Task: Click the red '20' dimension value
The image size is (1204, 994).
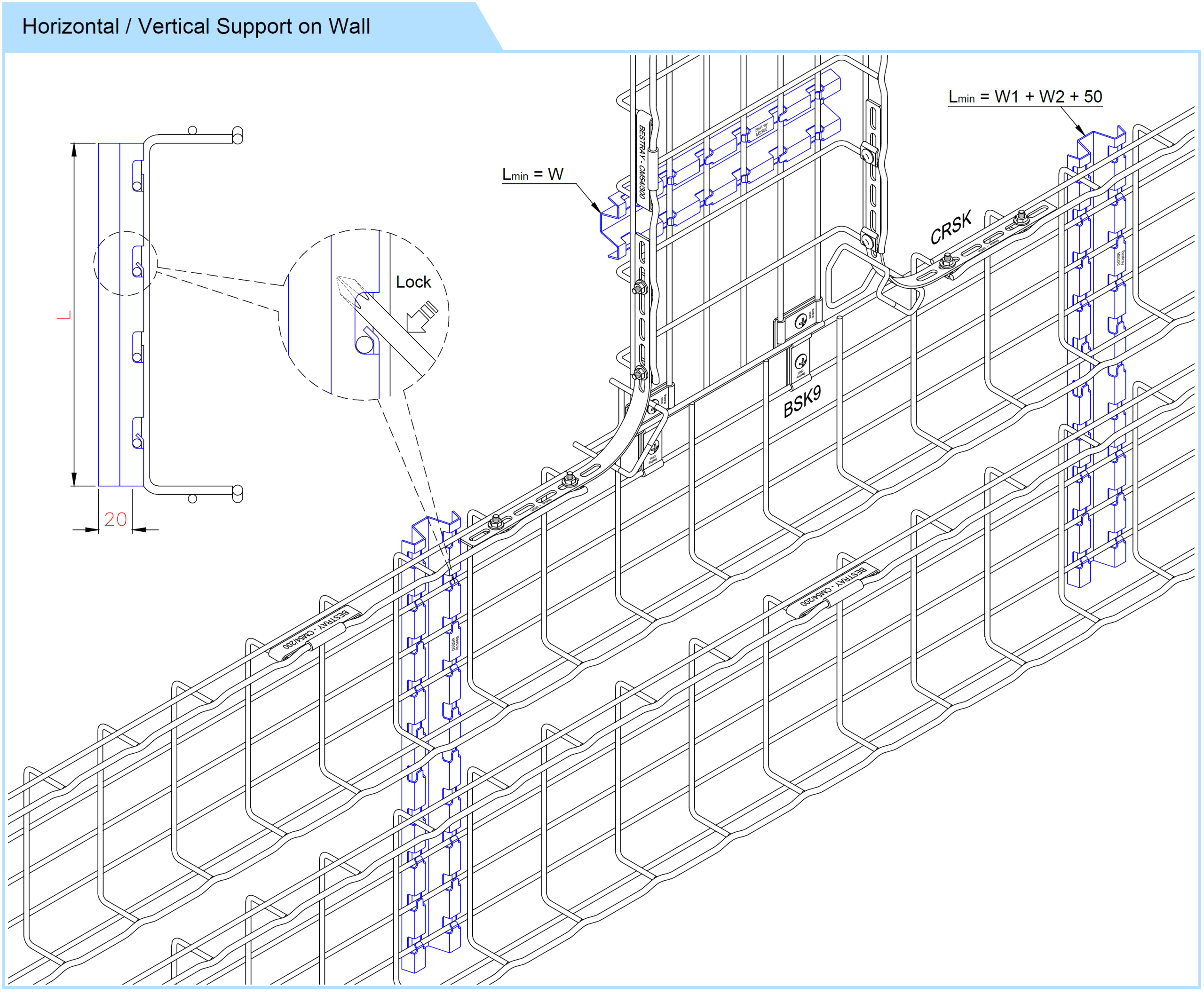Action: click(x=115, y=519)
